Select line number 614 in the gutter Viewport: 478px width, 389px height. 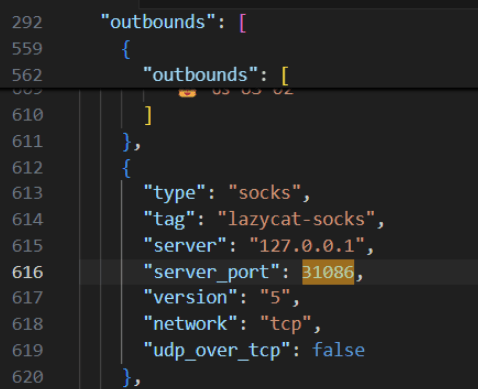[27, 220]
